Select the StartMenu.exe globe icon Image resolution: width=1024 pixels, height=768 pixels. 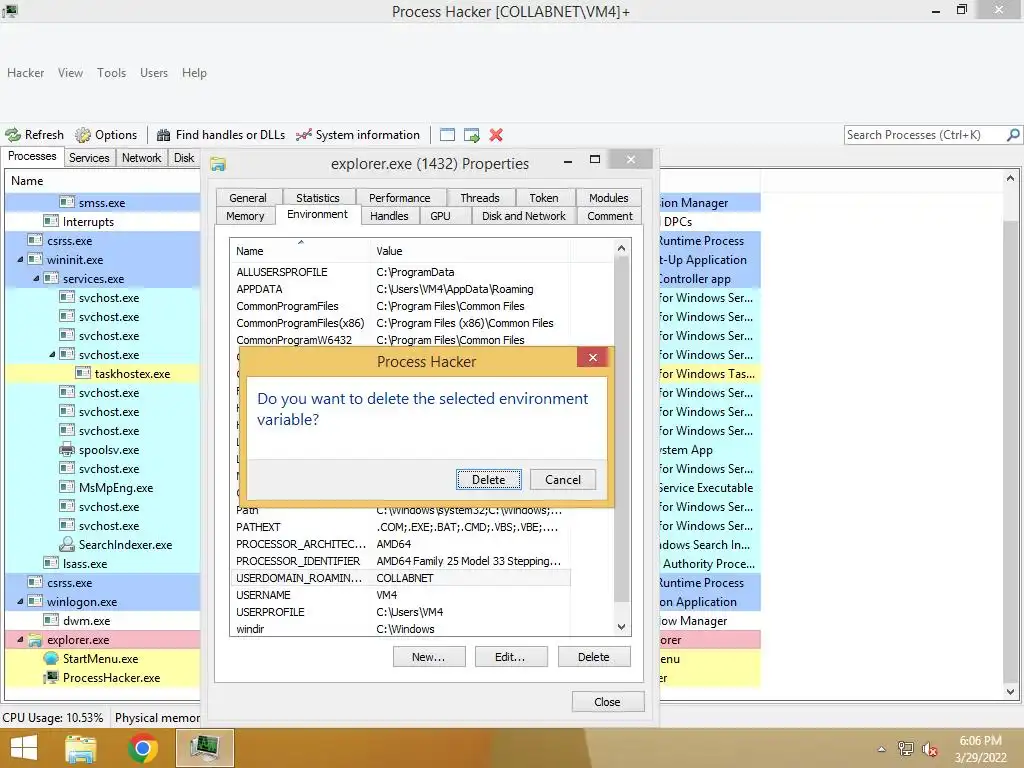click(51, 658)
